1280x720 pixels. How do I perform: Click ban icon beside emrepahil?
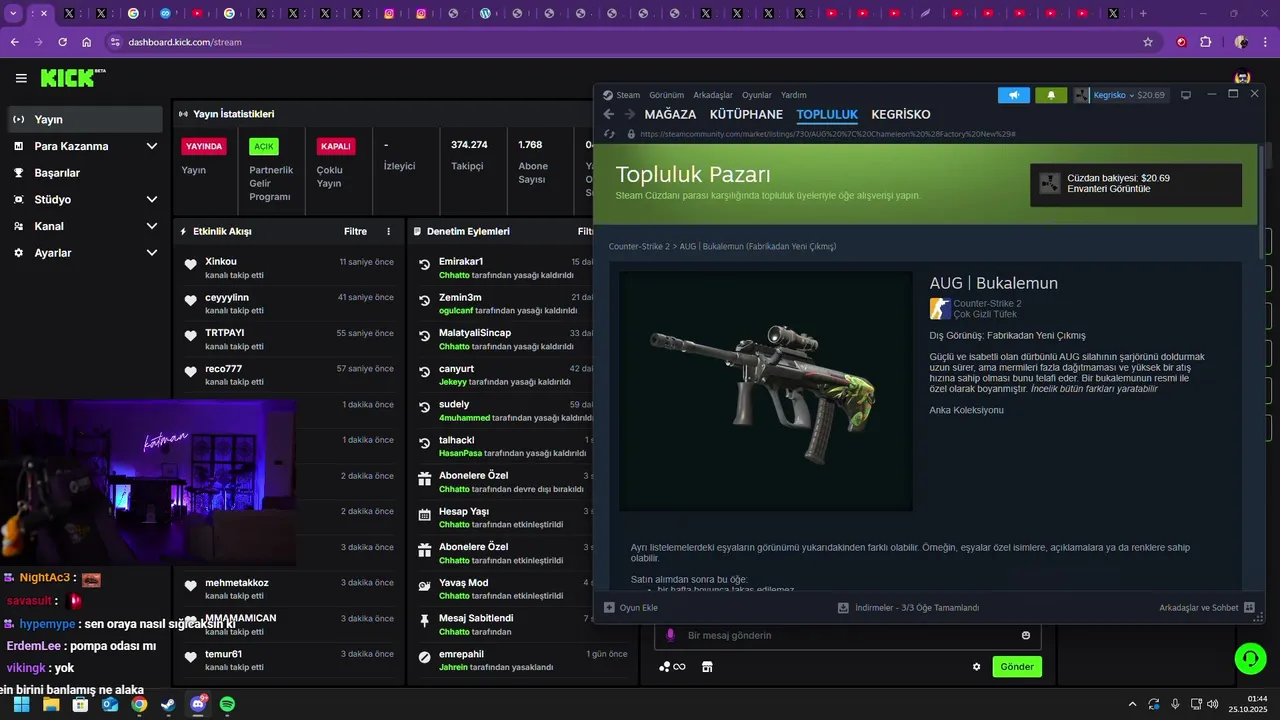coord(425,657)
